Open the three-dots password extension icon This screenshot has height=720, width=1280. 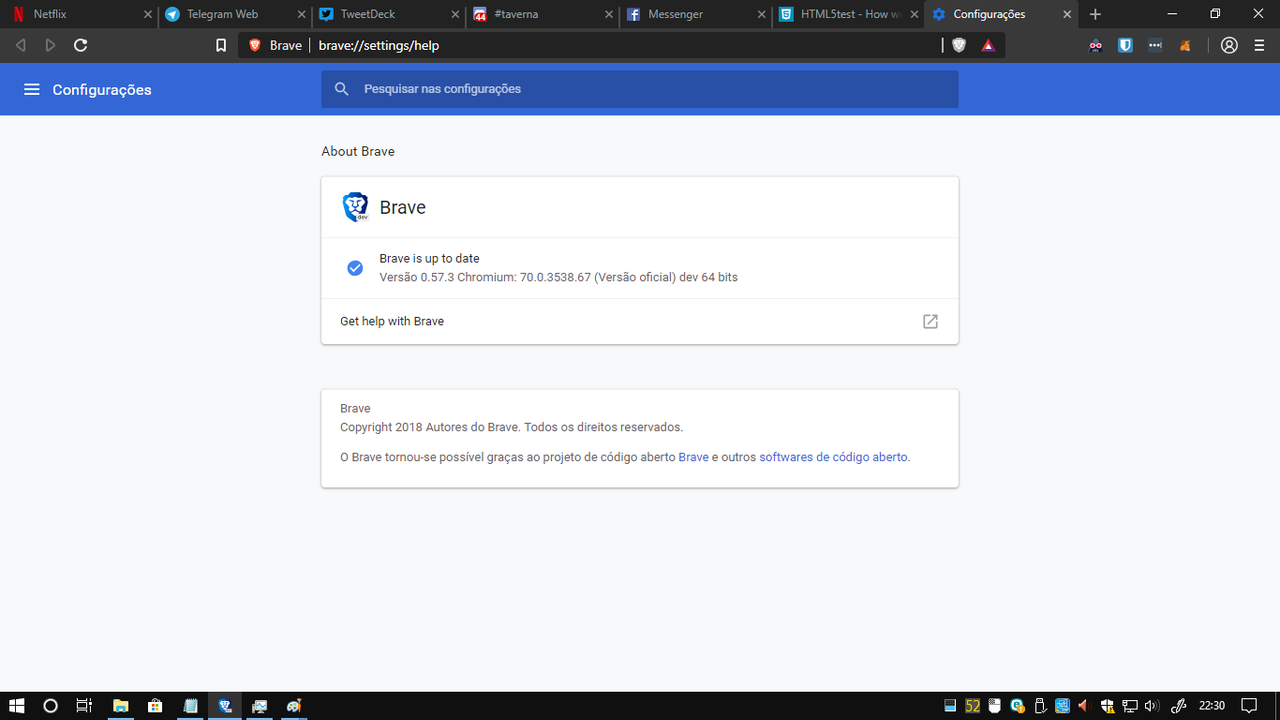coord(1155,45)
